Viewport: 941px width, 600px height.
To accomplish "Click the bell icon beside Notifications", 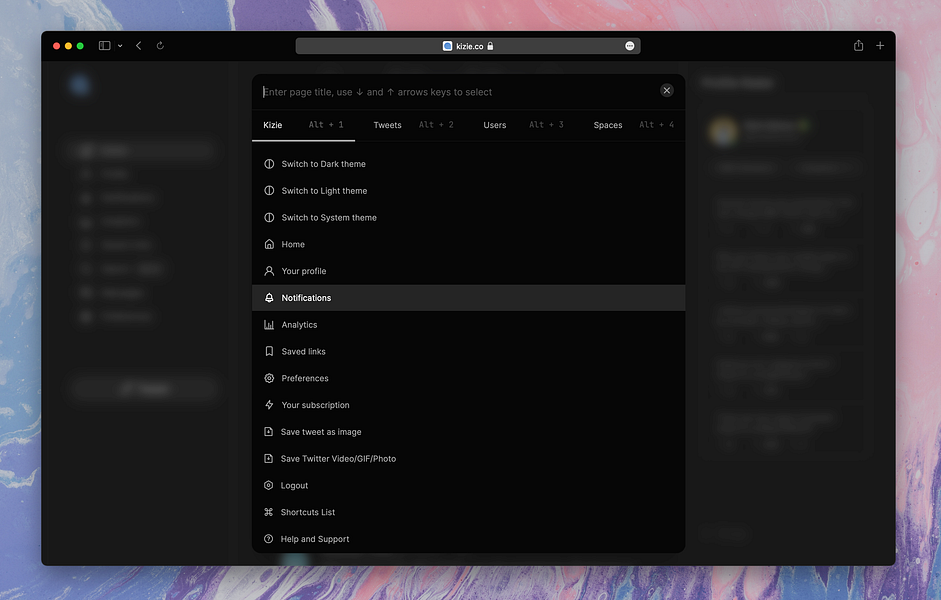I will pyautogui.click(x=269, y=298).
